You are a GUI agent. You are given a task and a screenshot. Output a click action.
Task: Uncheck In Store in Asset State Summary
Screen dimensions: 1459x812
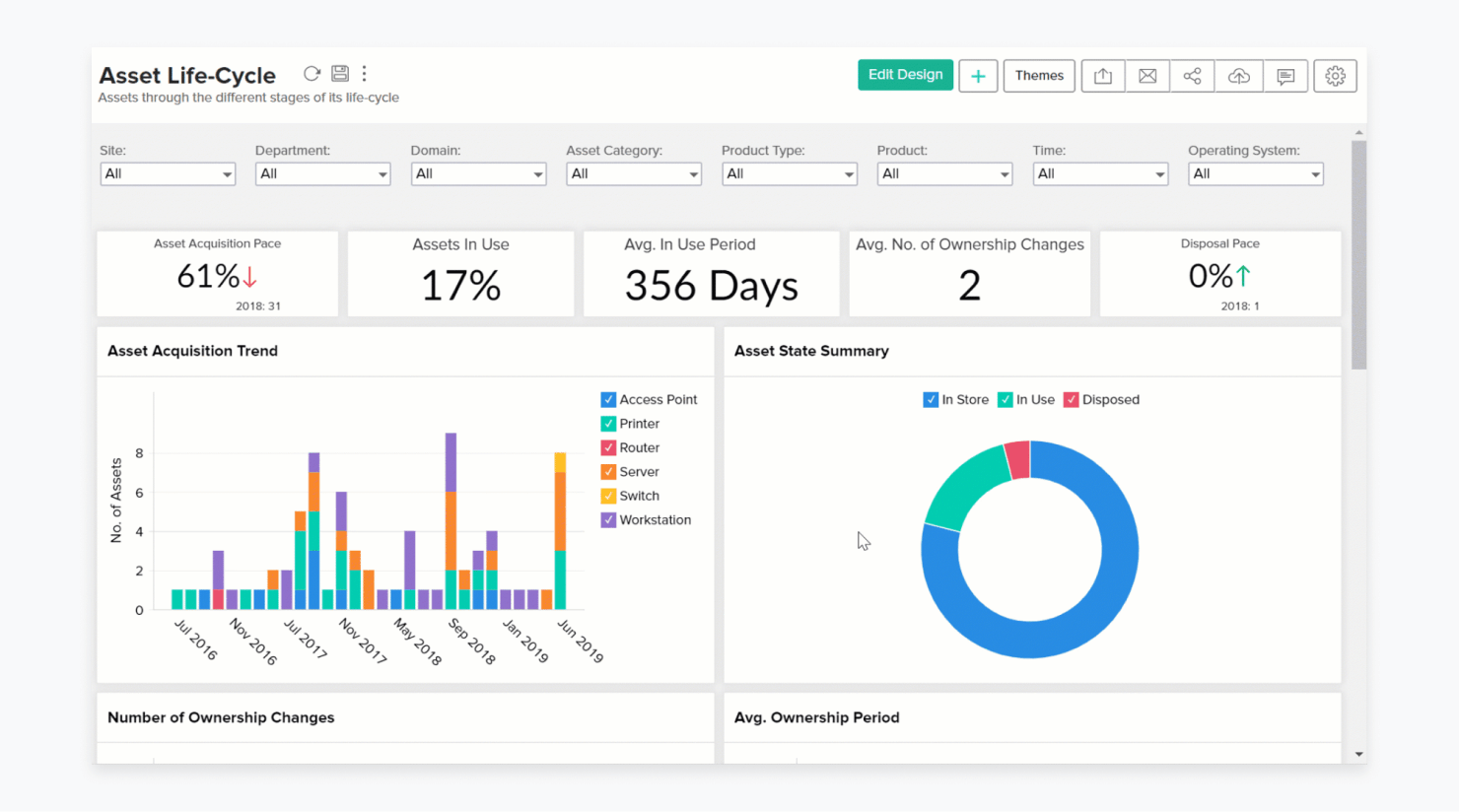(x=931, y=400)
